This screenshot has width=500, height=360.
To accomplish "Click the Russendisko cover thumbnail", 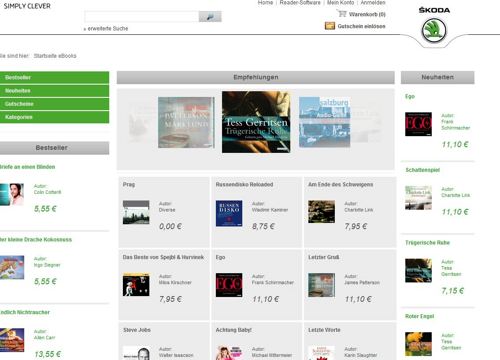I will (x=229, y=213).
